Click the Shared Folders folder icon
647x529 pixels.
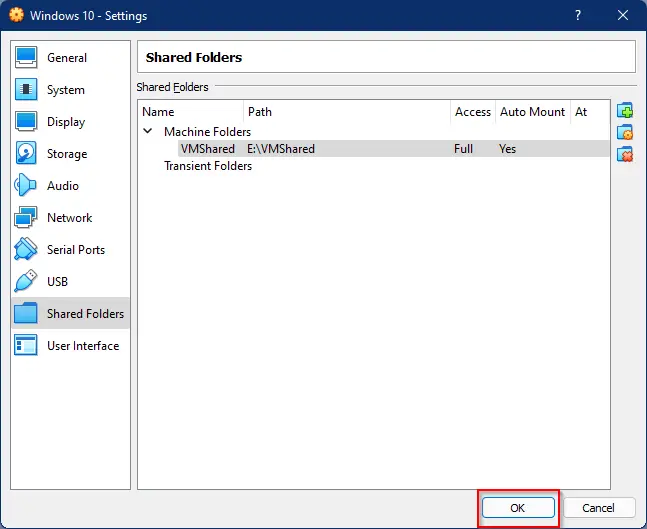(26, 313)
